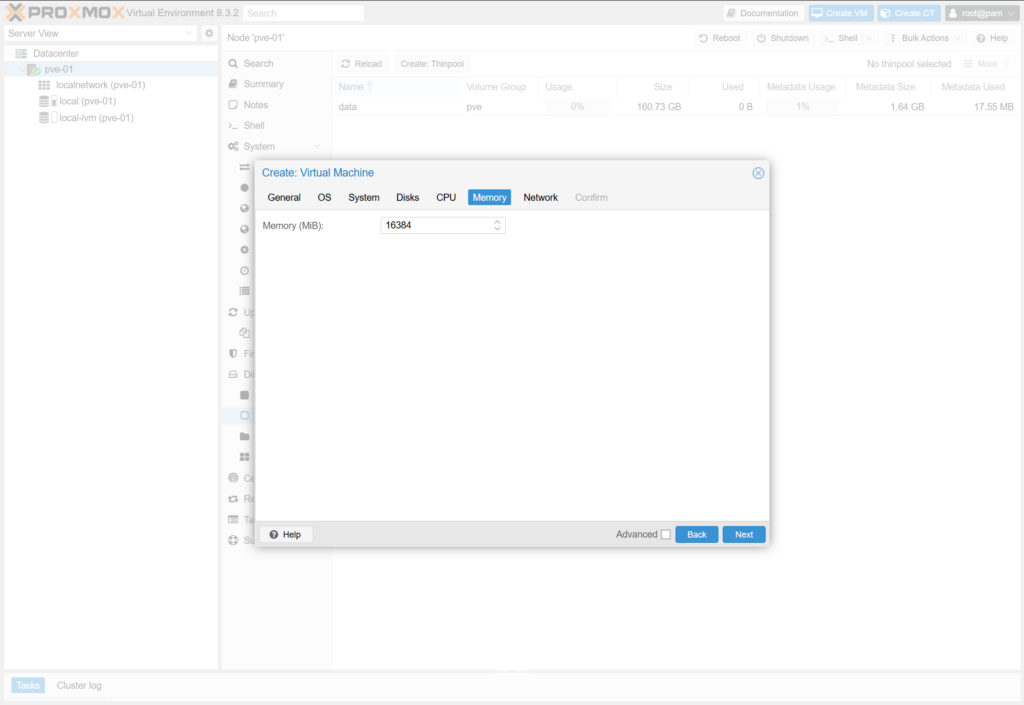This screenshot has width=1024, height=705.
Task: Click the Shell terminal icon in sidebar
Action: click(233, 126)
